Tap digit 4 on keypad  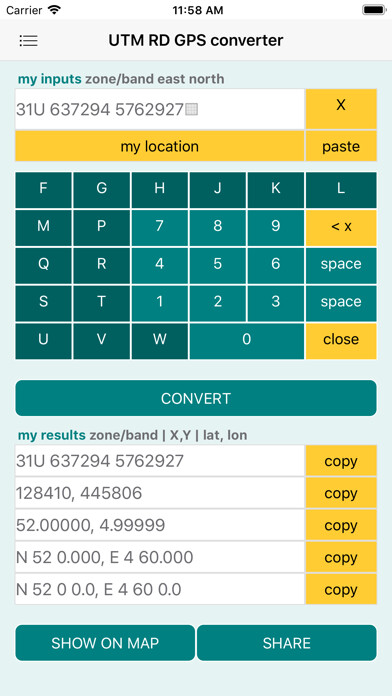[159, 265]
